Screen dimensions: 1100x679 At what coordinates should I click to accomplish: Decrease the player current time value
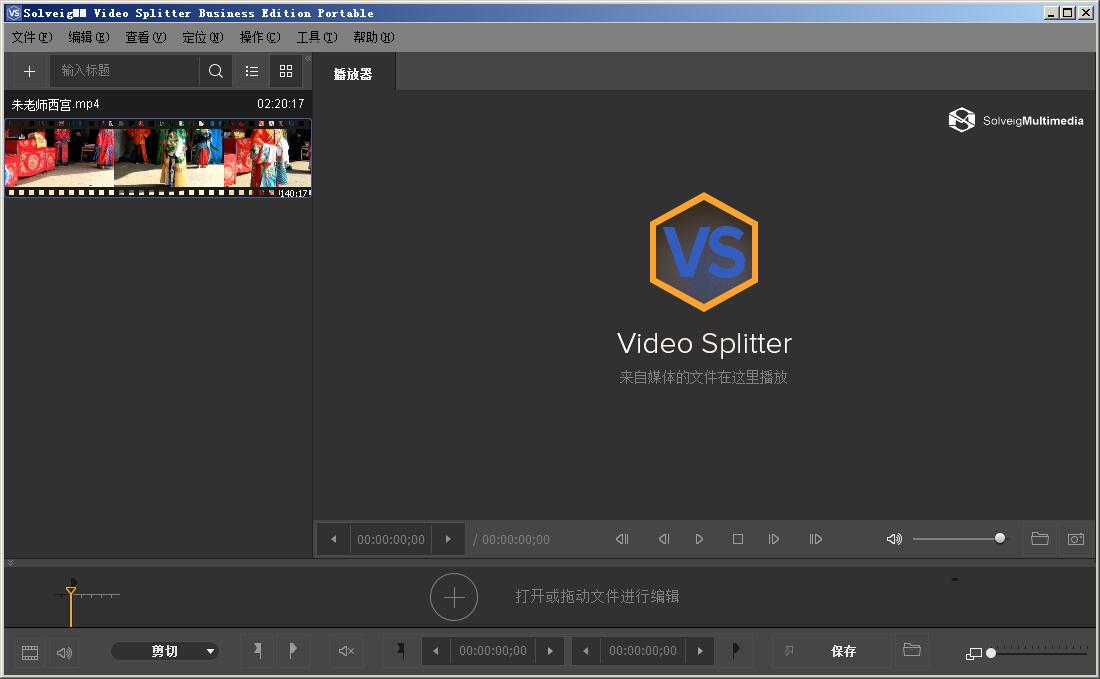pyautogui.click(x=334, y=539)
